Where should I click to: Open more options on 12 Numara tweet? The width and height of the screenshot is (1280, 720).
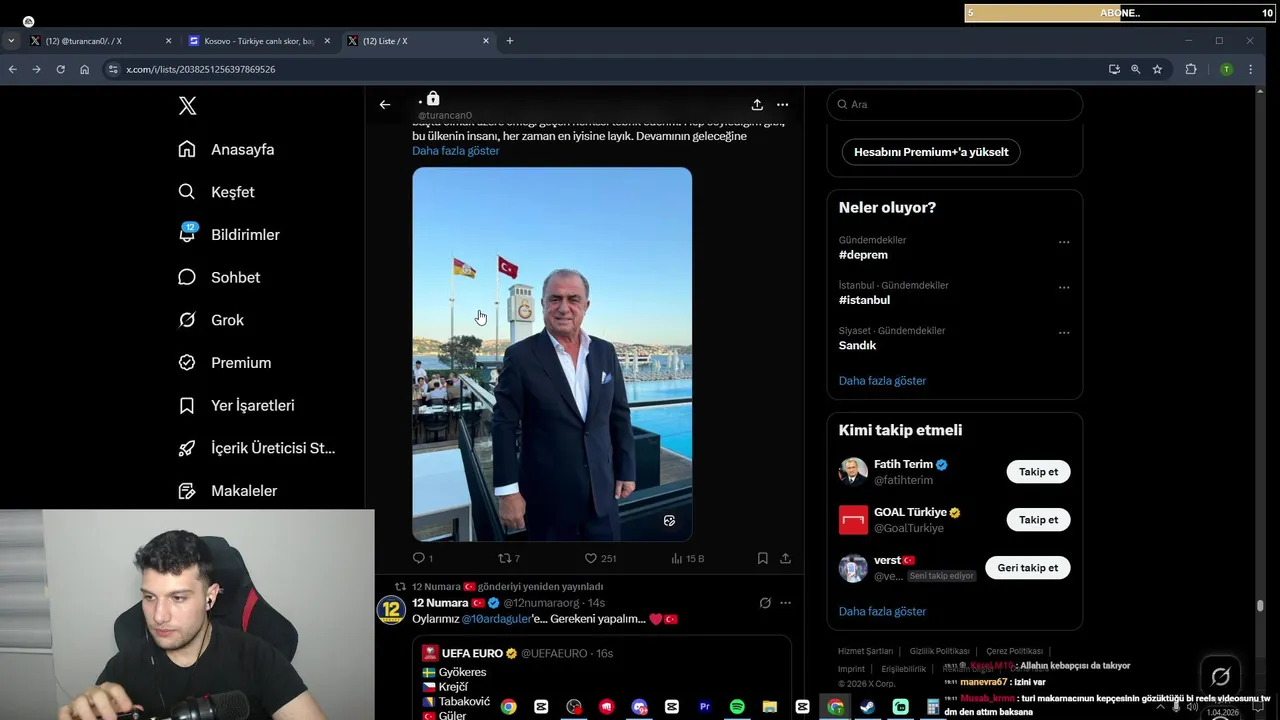(785, 603)
